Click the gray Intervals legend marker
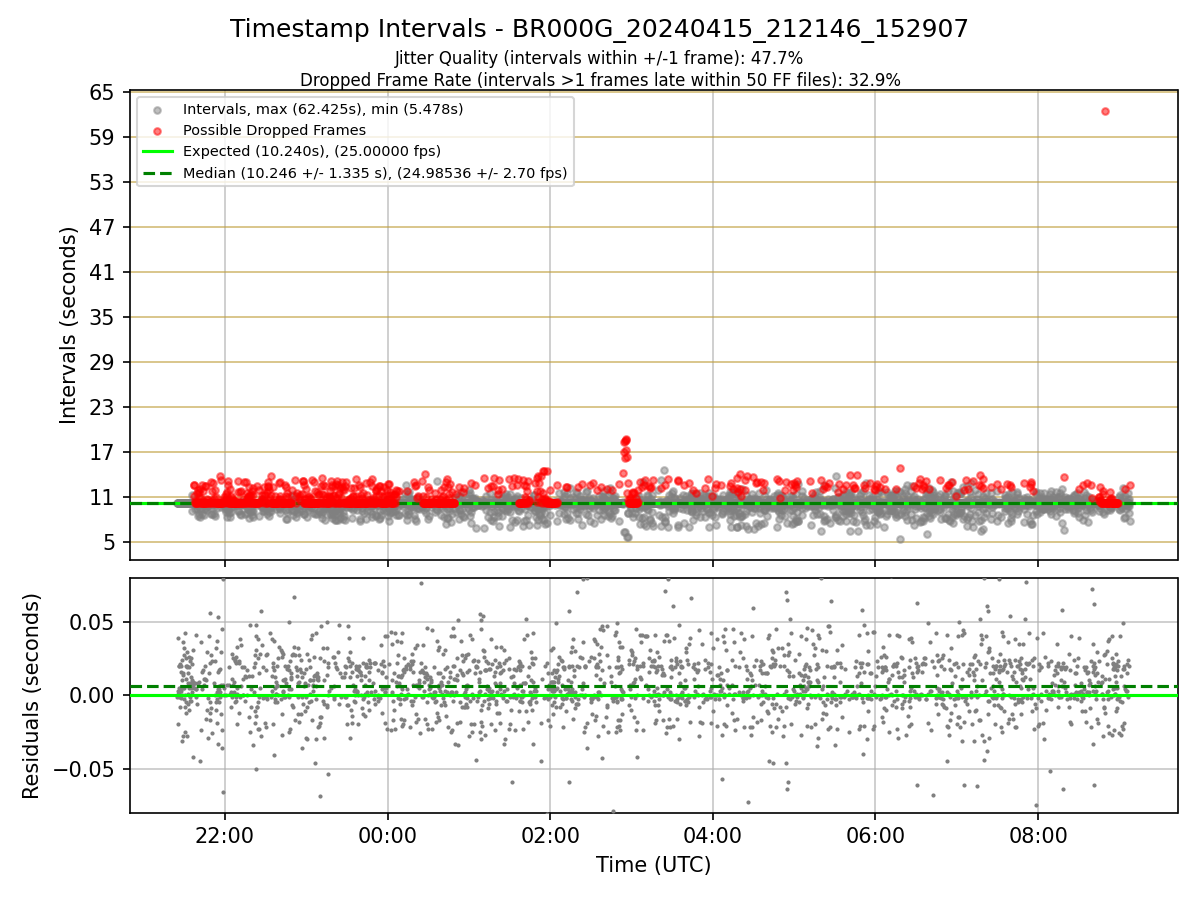This screenshot has height=900, width=1200. point(157,109)
